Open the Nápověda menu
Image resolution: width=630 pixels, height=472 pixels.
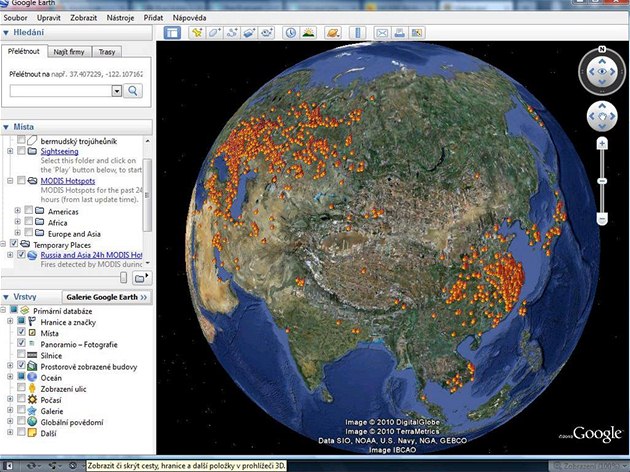[189, 18]
